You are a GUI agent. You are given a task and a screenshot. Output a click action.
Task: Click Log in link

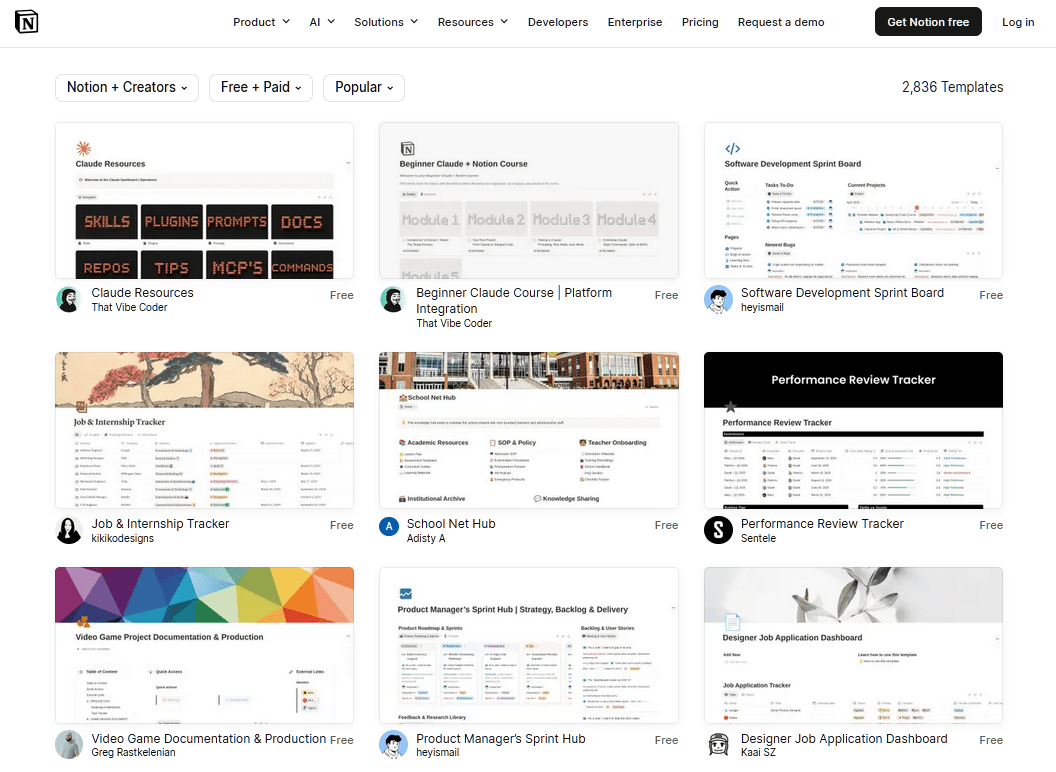1018,22
